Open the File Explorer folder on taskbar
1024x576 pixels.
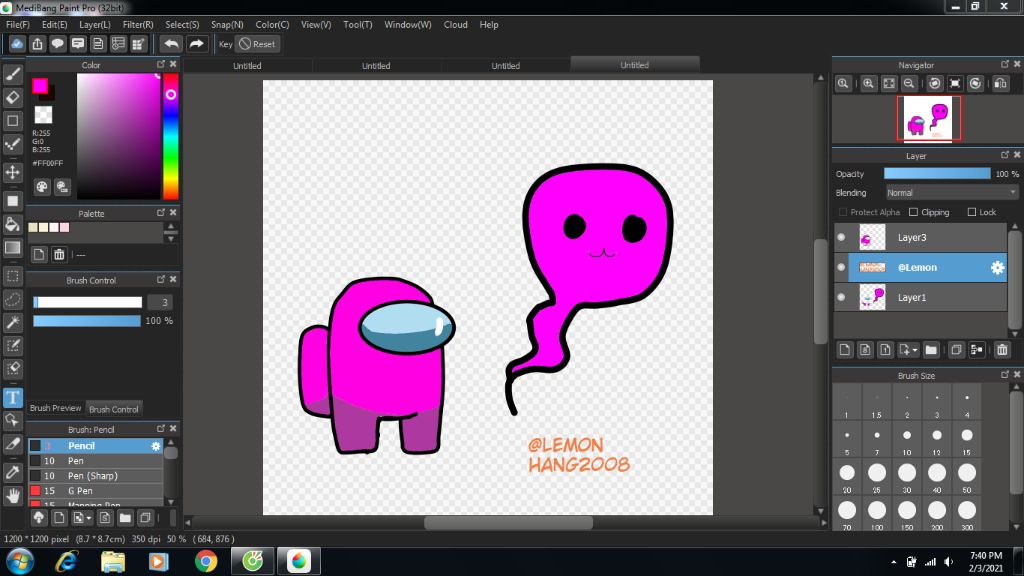click(112, 561)
